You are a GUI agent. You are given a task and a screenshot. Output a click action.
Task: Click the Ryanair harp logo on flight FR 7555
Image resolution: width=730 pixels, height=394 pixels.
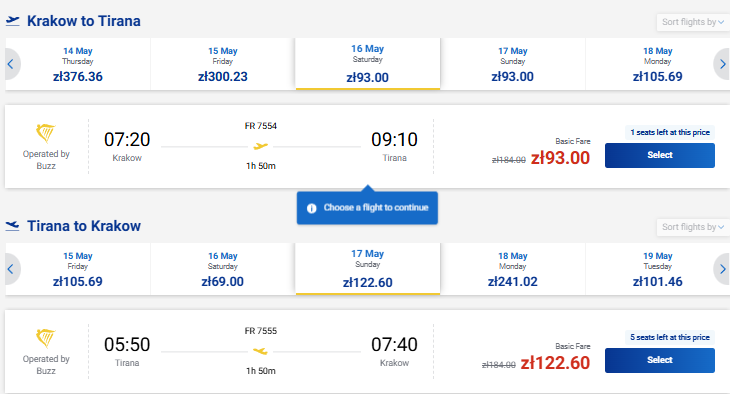click(46, 339)
